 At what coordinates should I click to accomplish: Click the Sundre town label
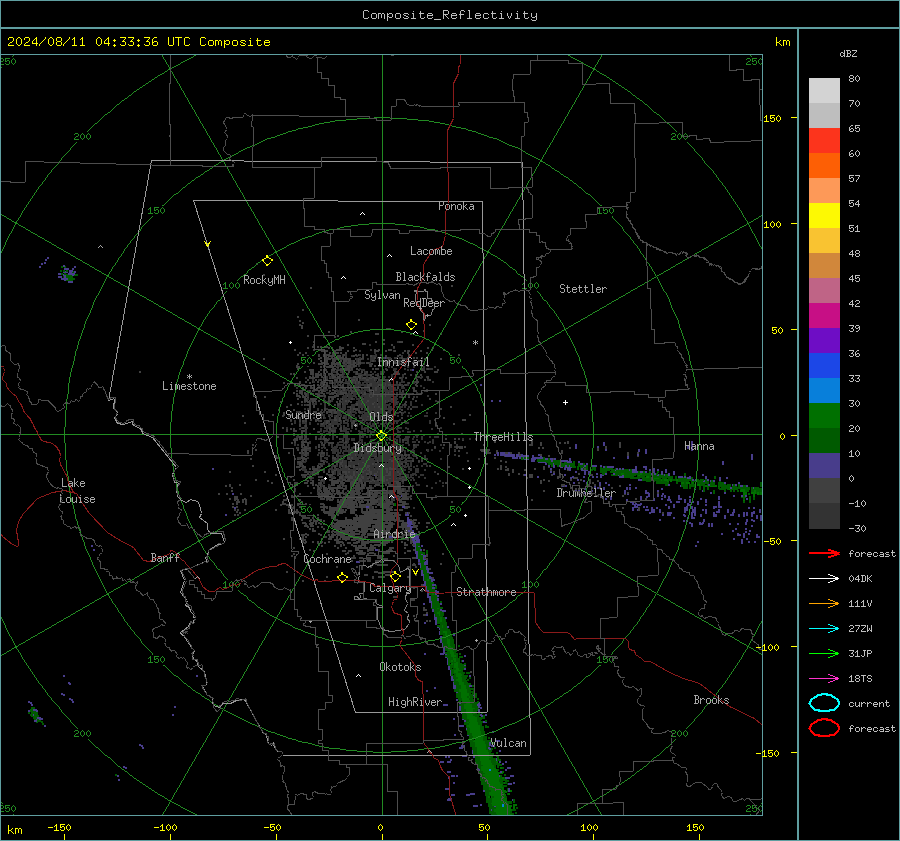(x=303, y=415)
